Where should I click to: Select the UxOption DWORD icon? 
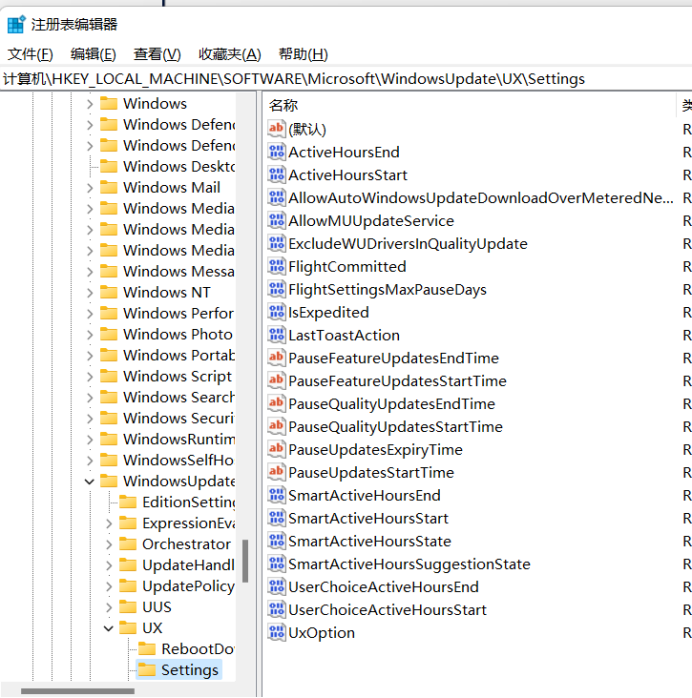click(276, 633)
